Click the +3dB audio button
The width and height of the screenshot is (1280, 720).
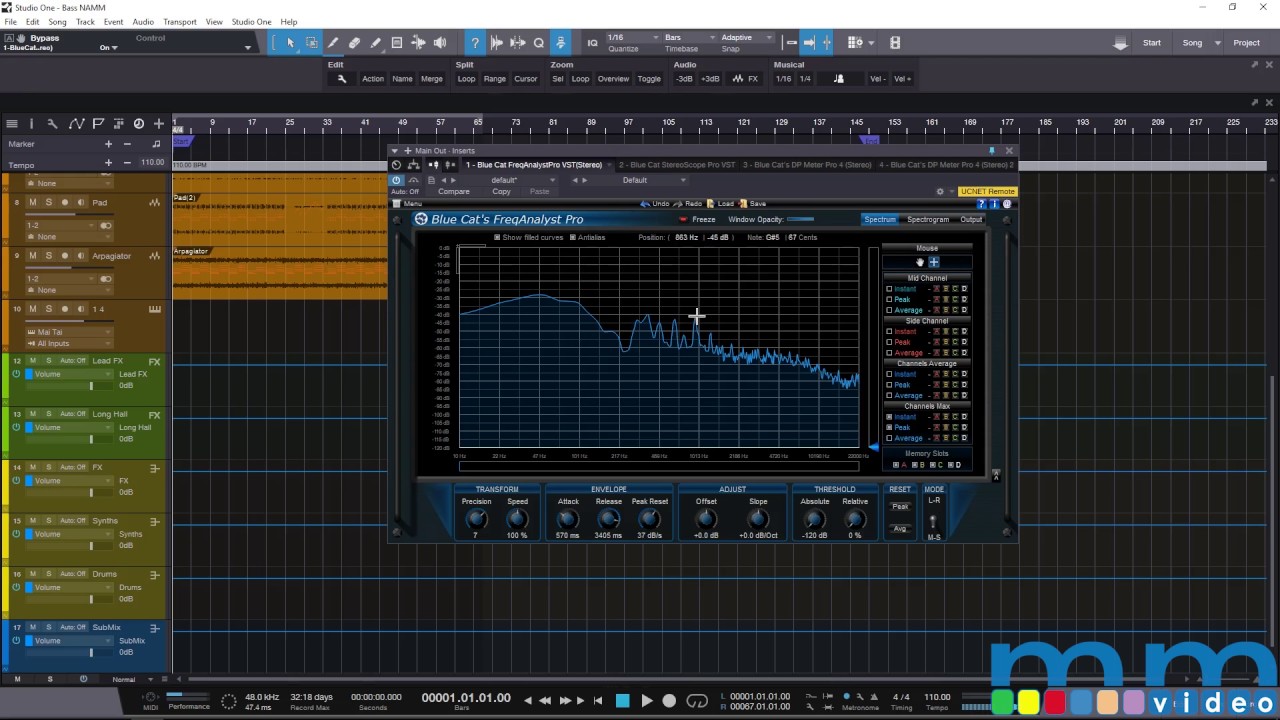pyautogui.click(x=710, y=79)
